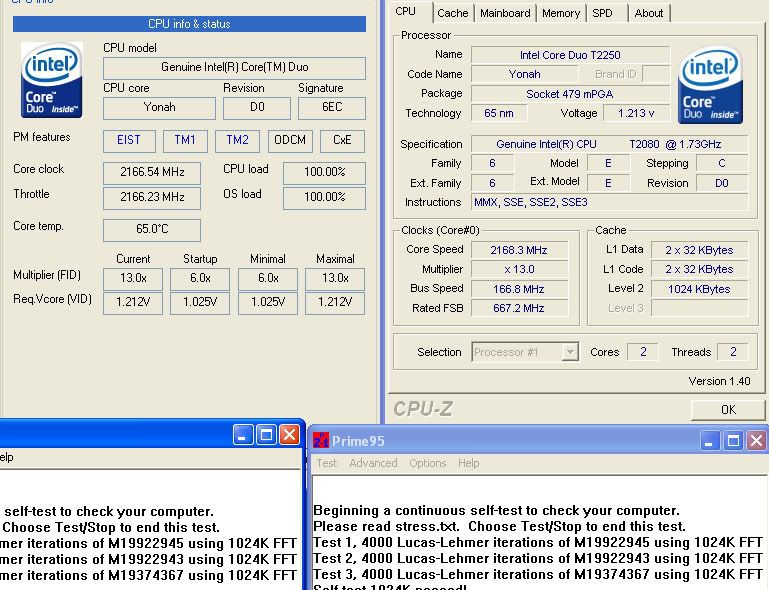Toggle the EIST power management feature box
The width and height of the screenshot is (769, 590).
(129, 141)
